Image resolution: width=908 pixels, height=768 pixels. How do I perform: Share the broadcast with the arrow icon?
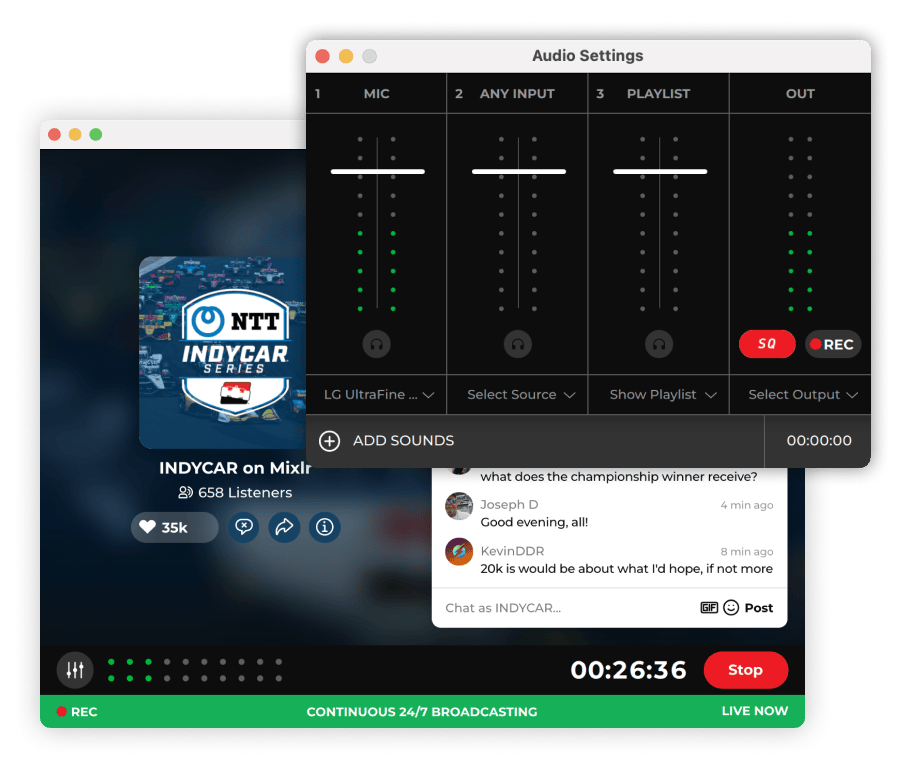point(284,527)
